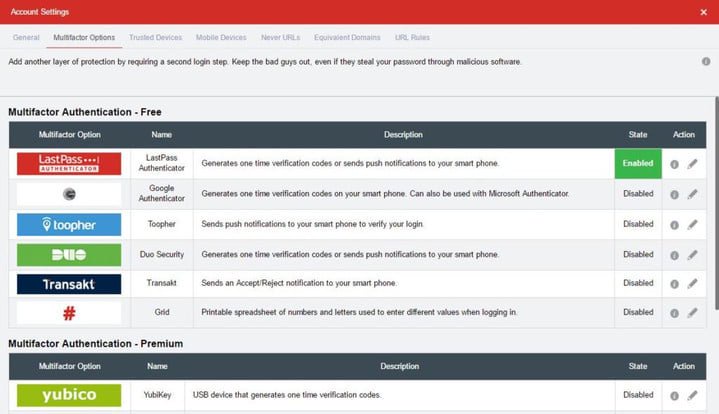Edit the Toopher multifactor option
The width and height of the screenshot is (719, 414).
click(x=692, y=225)
